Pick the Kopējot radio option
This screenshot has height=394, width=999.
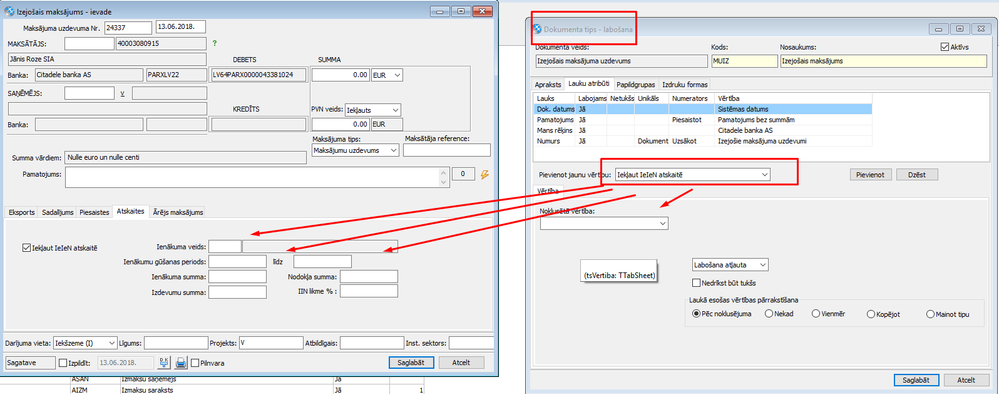tap(871, 314)
